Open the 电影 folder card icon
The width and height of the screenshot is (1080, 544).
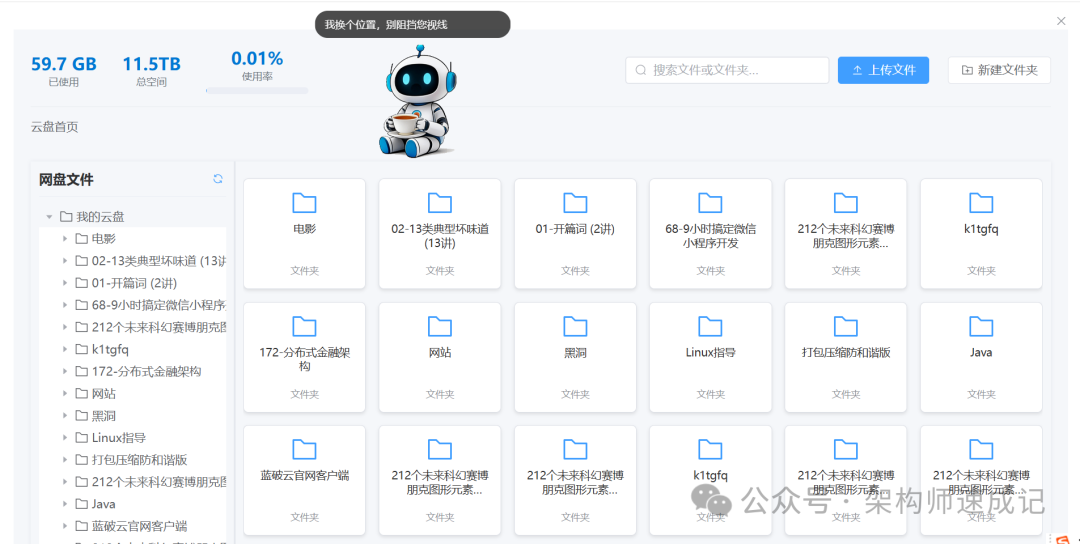pyautogui.click(x=304, y=203)
